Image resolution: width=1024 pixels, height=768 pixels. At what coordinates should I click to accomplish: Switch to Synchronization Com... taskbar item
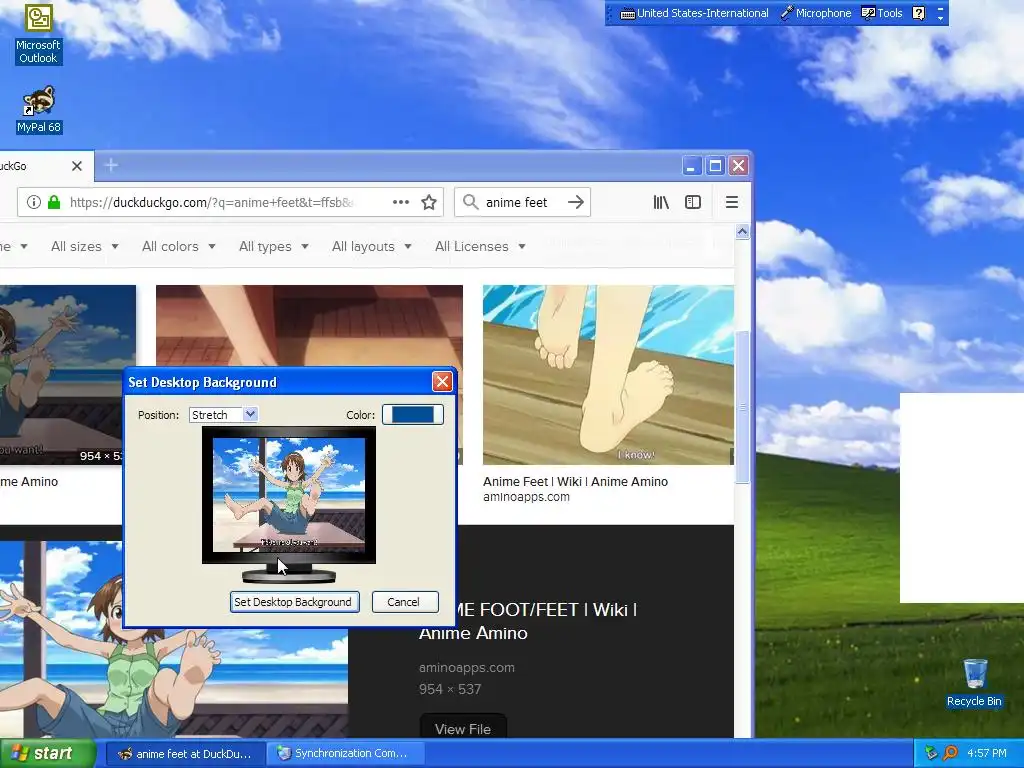point(344,754)
